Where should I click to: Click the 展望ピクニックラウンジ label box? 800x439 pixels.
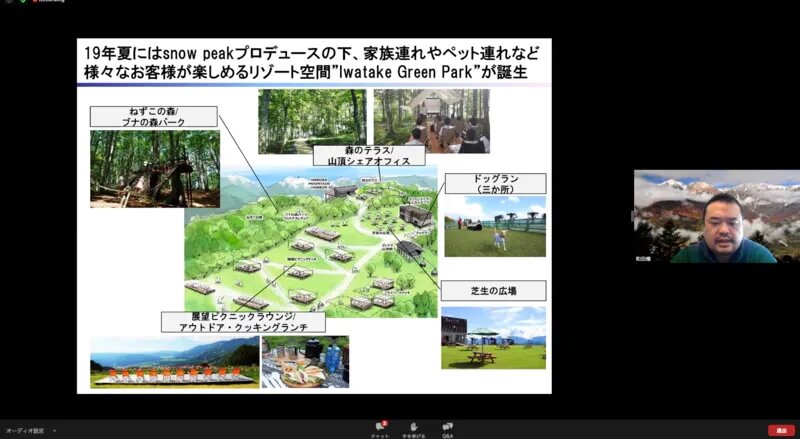click(x=243, y=322)
